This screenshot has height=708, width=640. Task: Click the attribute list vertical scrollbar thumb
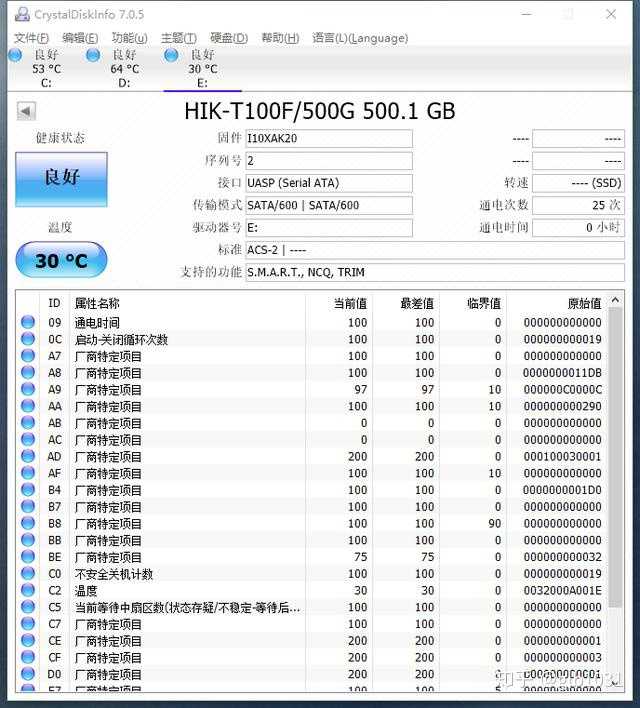[615, 457]
